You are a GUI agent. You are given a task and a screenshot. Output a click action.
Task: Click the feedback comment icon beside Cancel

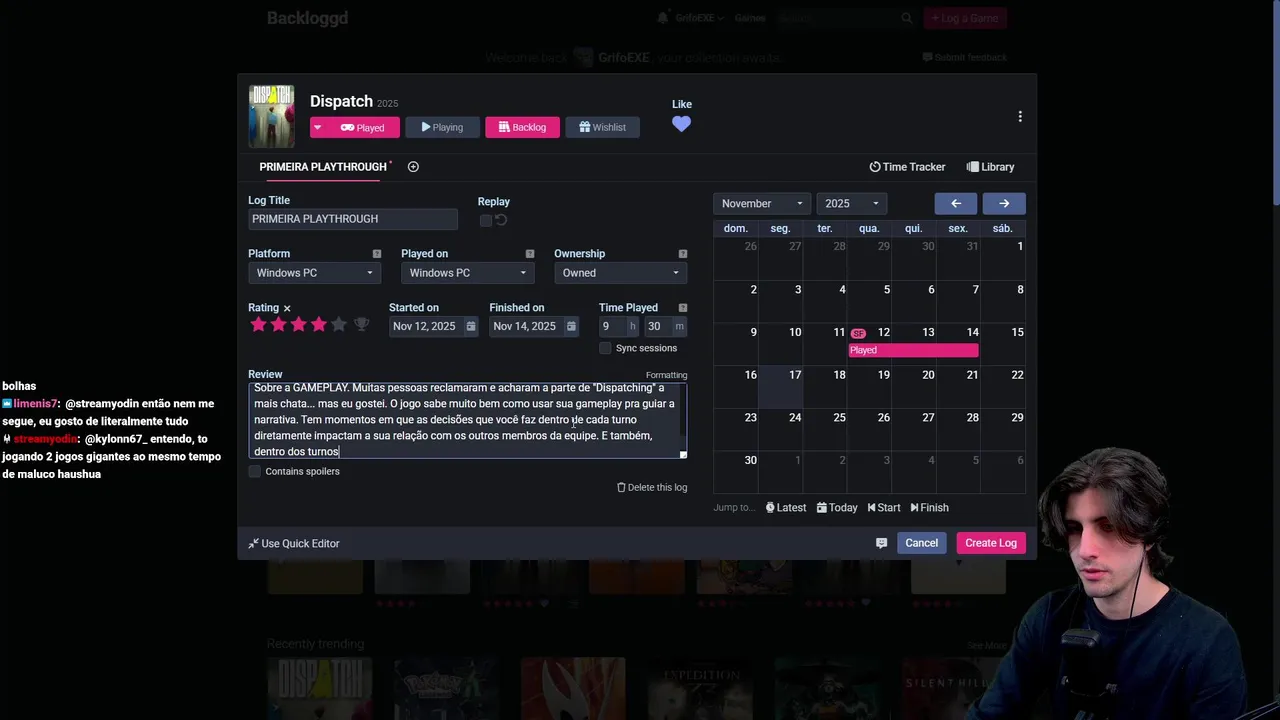[x=881, y=543]
